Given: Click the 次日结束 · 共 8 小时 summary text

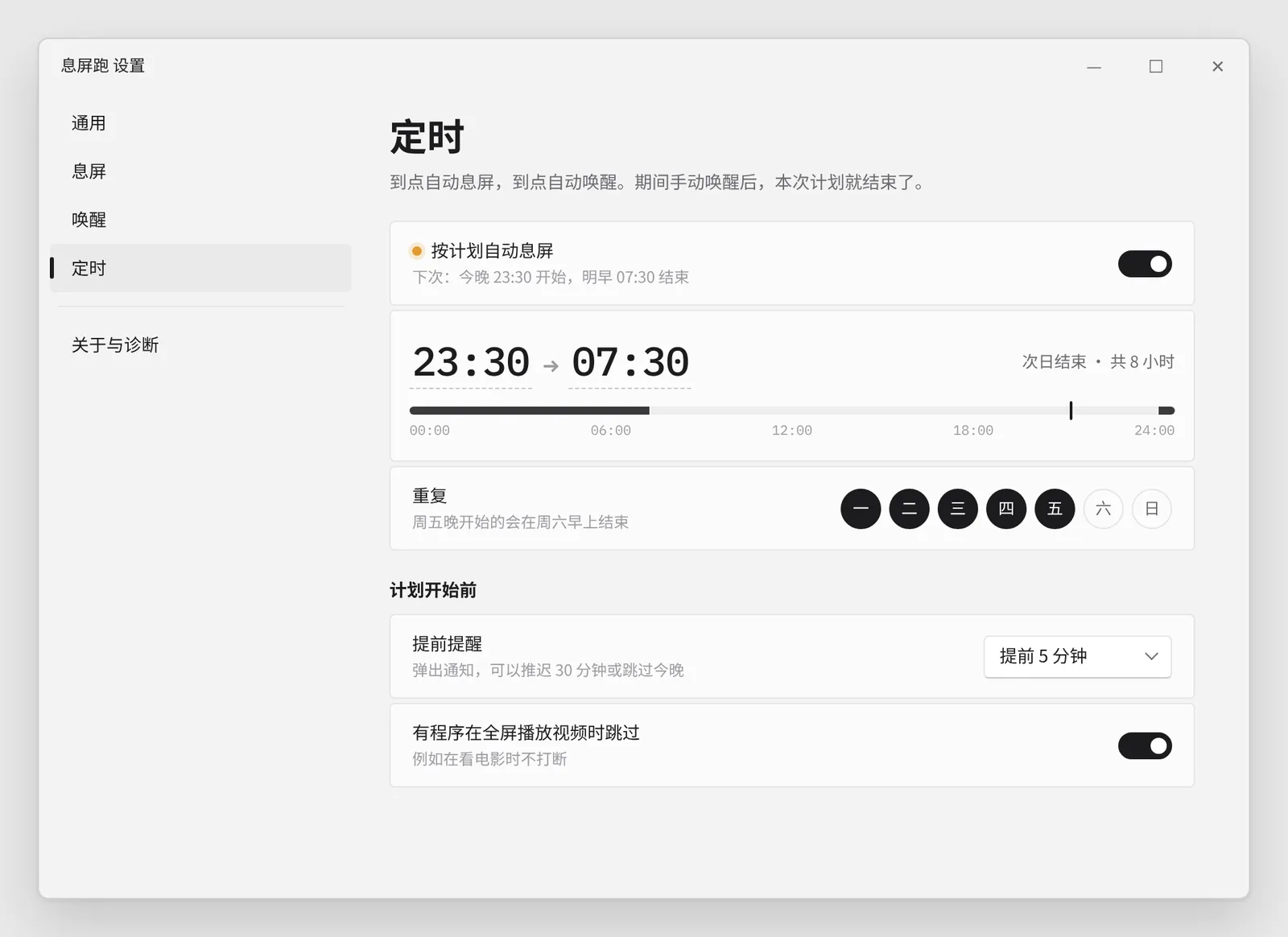Looking at the screenshot, I should click(1098, 362).
